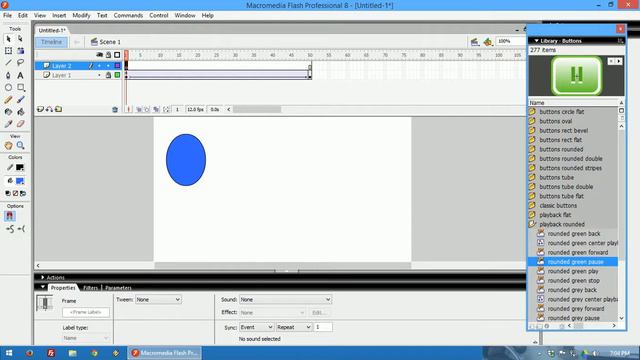Image resolution: width=640 pixels, height=360 pixels.
Task: Click the Straighten option icon
Action: point(21,229)
